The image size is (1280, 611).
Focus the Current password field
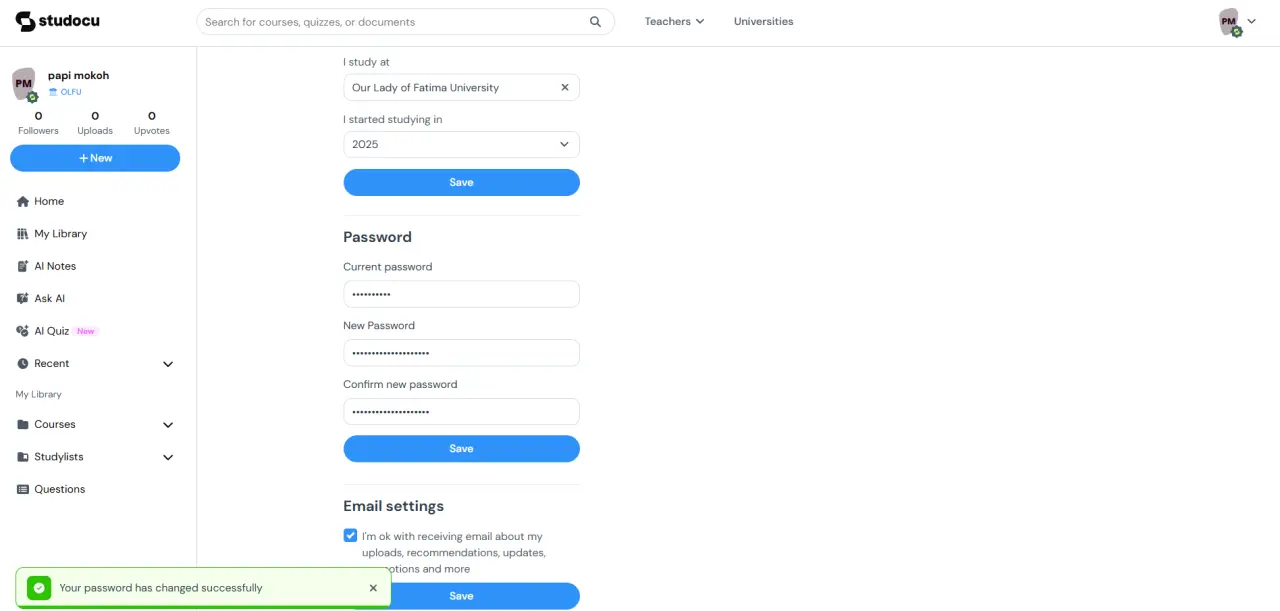pos(461,294)
